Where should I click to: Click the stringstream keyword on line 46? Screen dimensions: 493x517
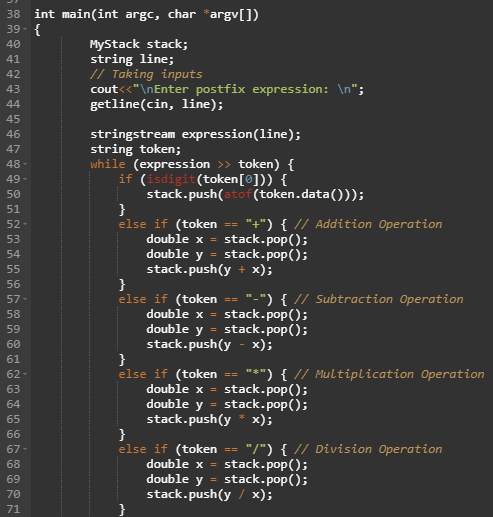(132, 134)
